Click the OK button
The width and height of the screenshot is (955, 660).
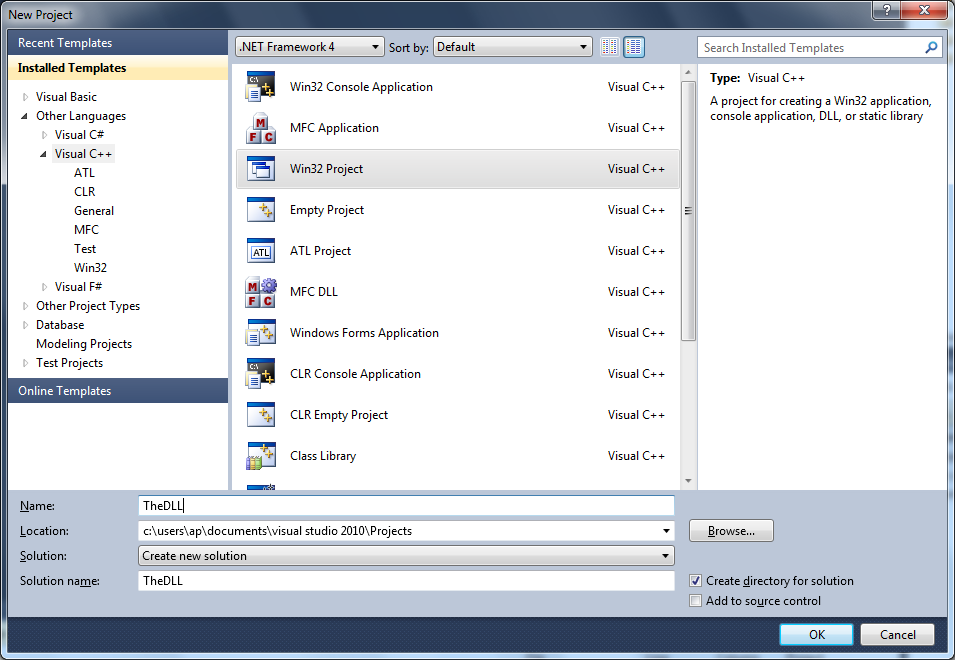[816, 634]
